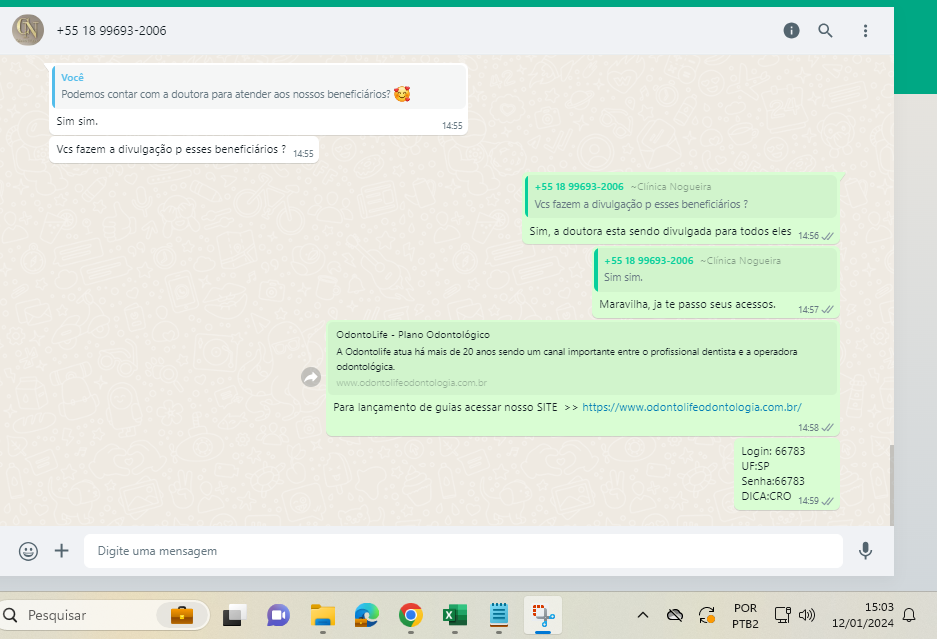Click the OdontoLife link preview card
937x639 pixels.
tap(582, 358)
